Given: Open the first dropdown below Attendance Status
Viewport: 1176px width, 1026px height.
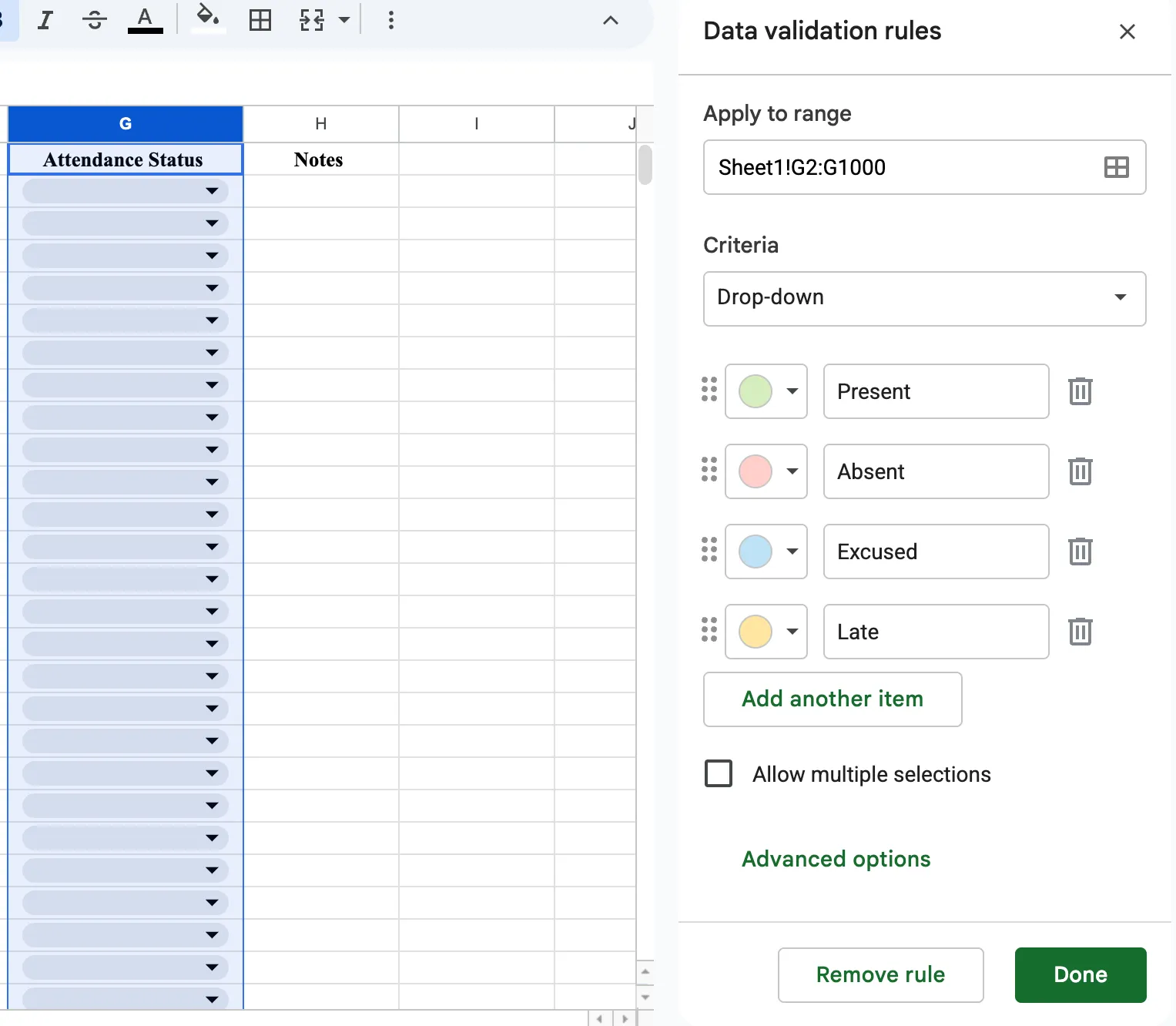Looking at the screenshot, I should pyautogui.click(x=126, y=191).
